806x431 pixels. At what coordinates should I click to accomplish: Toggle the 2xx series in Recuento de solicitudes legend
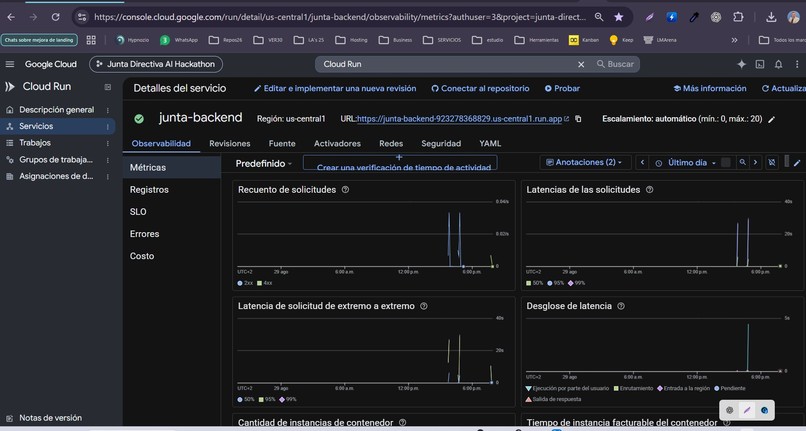(245, 283)
